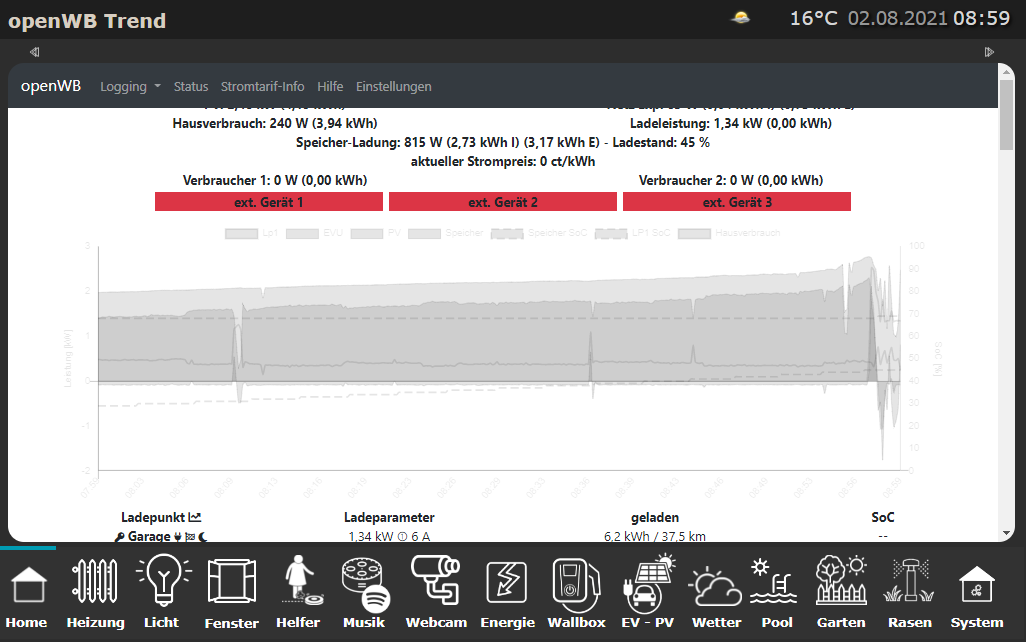Open the Heizung radiator page
Image resolution: width=1026 pixels, height=642 pixels.
click(96, 592)
